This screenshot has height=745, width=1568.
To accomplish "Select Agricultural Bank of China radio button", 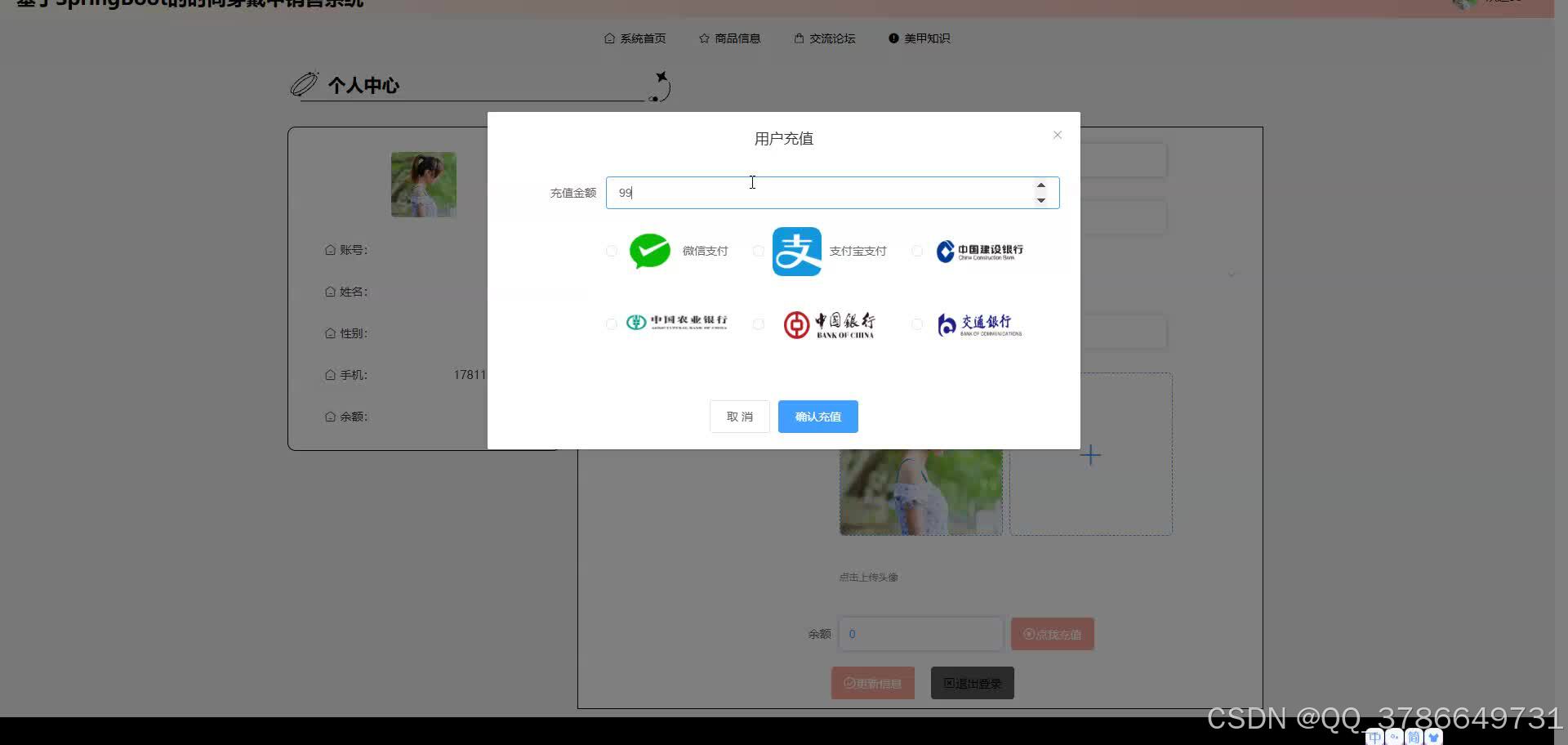I will pyautogui.click(x=611, y=324).
